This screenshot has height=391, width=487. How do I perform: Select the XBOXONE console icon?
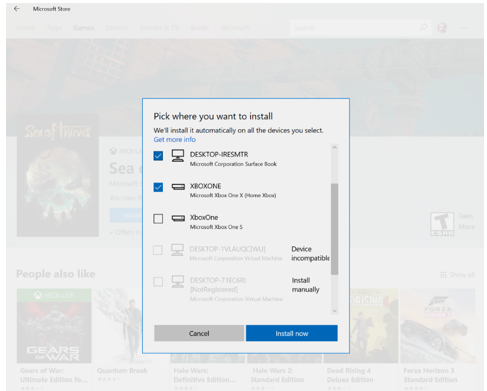pos(178,187)
